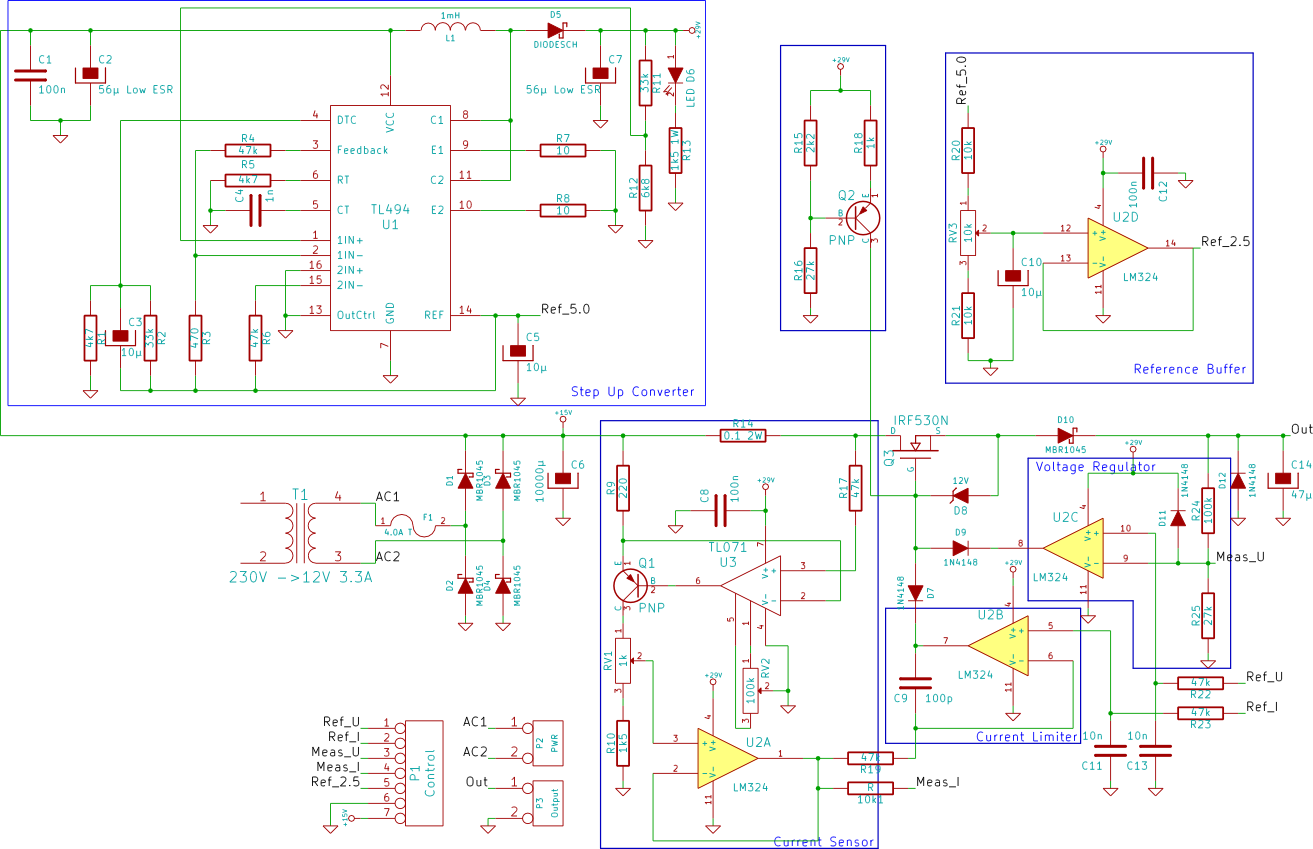Select resistor R5 4k7 on RT pin
This screenshot has height=849, width=1313.
click(247, 180)
